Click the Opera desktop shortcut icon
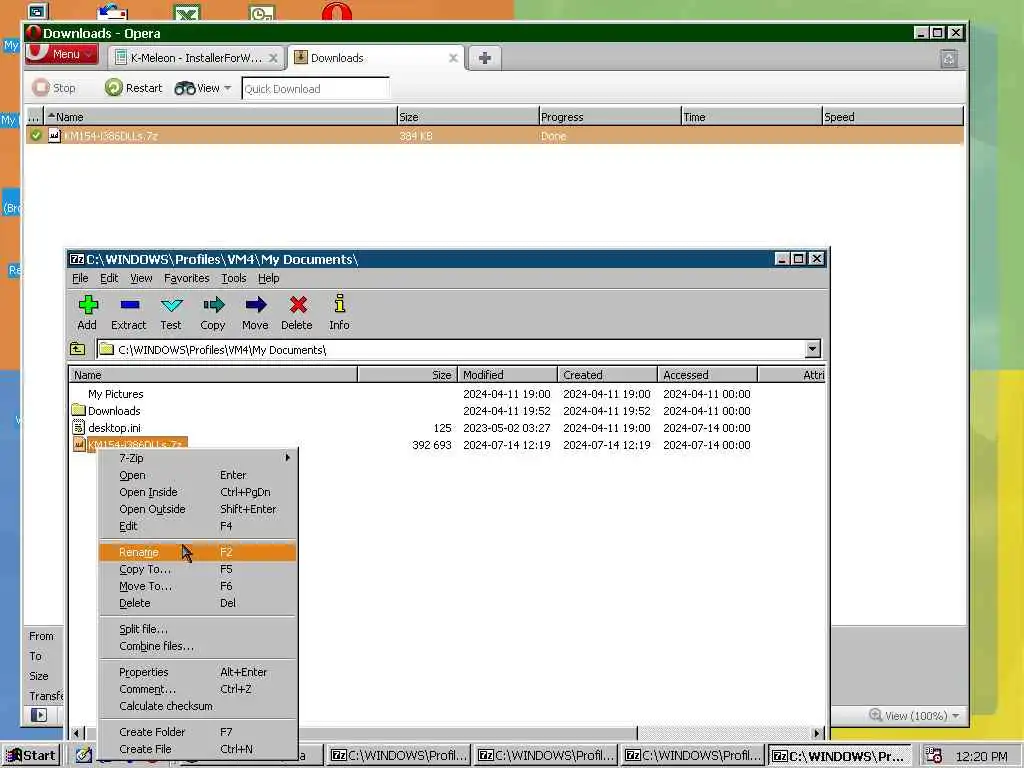This screenshot has width=1024, height=768. (x=337, y=10)
